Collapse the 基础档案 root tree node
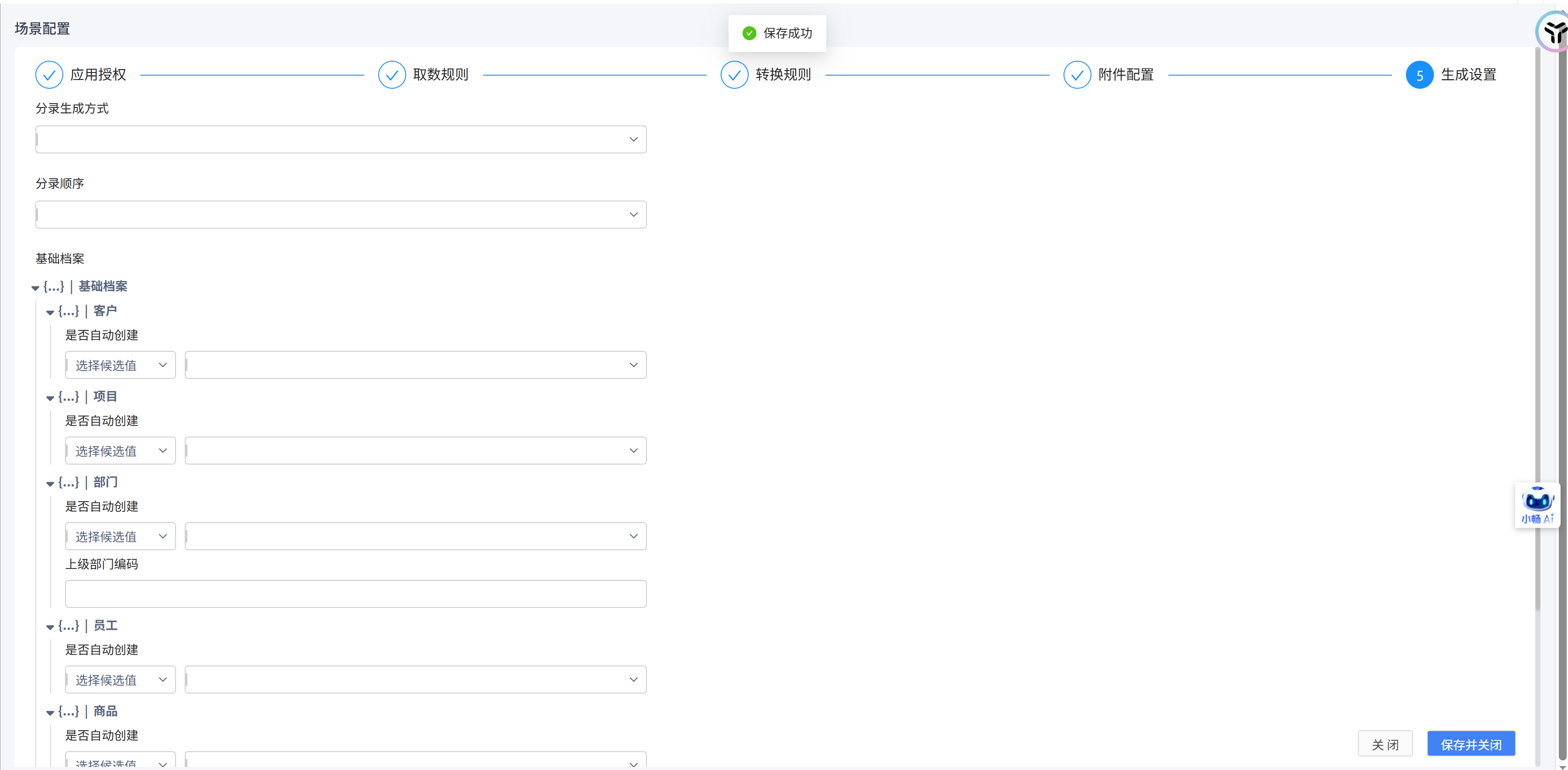The height and width of the screenshot is (770, 1568). pyautogui.click(x=35, y=288)
